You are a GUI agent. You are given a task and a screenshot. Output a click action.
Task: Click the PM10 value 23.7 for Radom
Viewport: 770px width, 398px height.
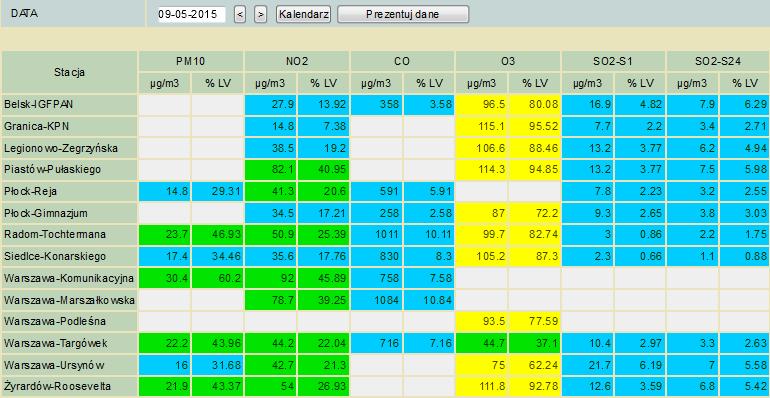tap(165, 234)
